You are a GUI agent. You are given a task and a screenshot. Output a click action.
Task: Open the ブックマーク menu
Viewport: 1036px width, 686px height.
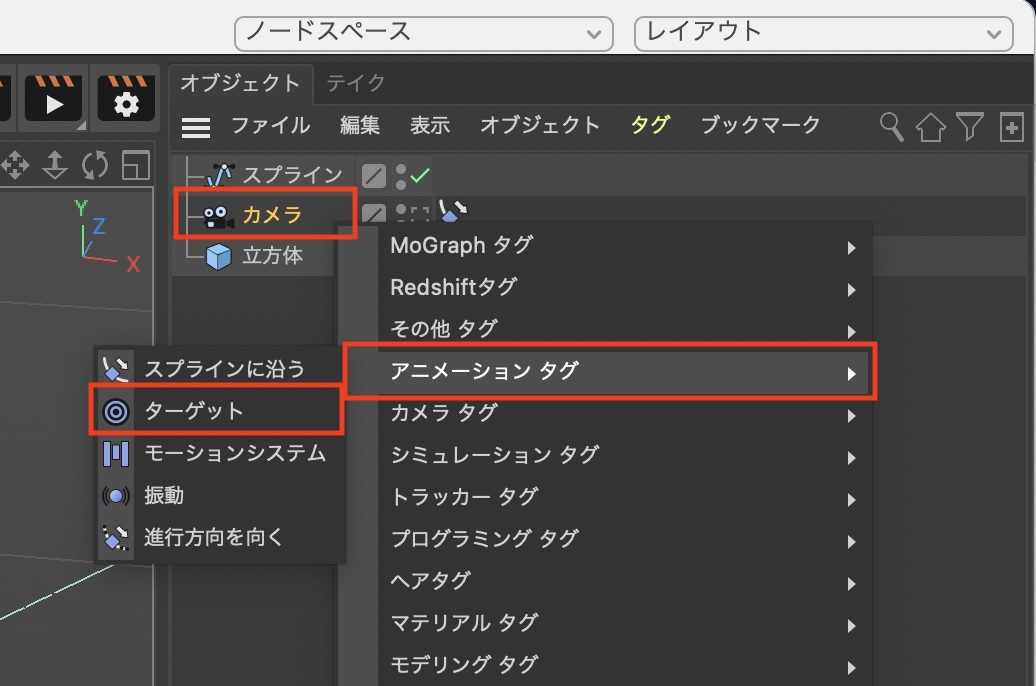pyautogui.click(x=760, y=126)
